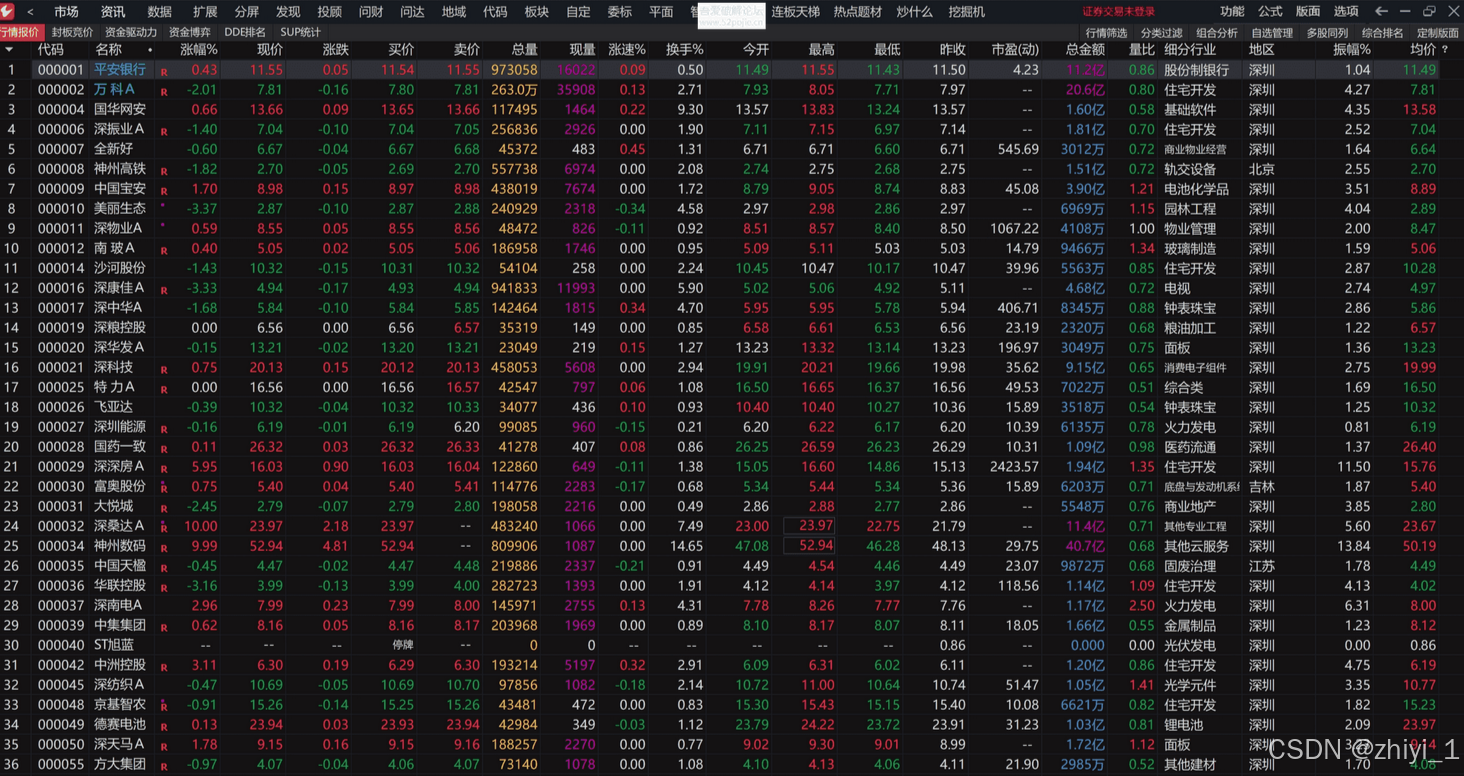Click the left-arrow icon beside the window controls
The height and width of the screenshot is (776, 1464).
(x=1381, y=12)
